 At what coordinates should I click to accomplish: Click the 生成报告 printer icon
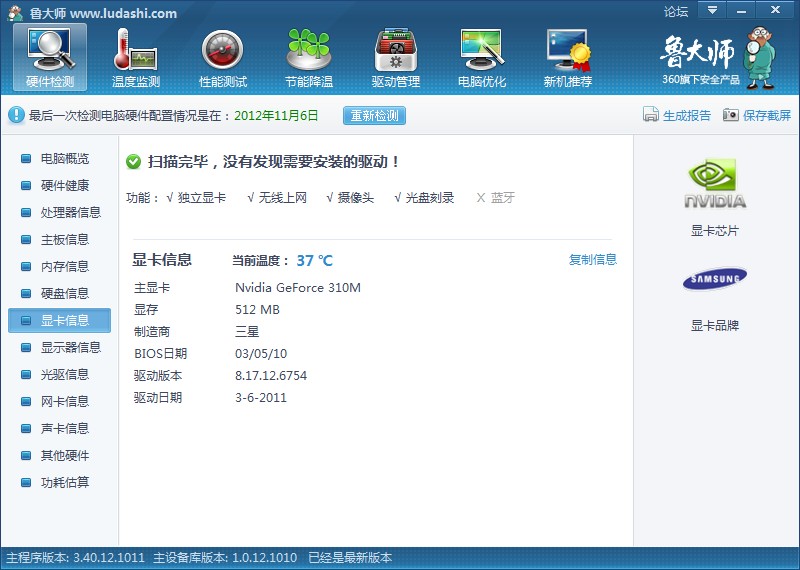pyautogui.click(x=651, y=115)
